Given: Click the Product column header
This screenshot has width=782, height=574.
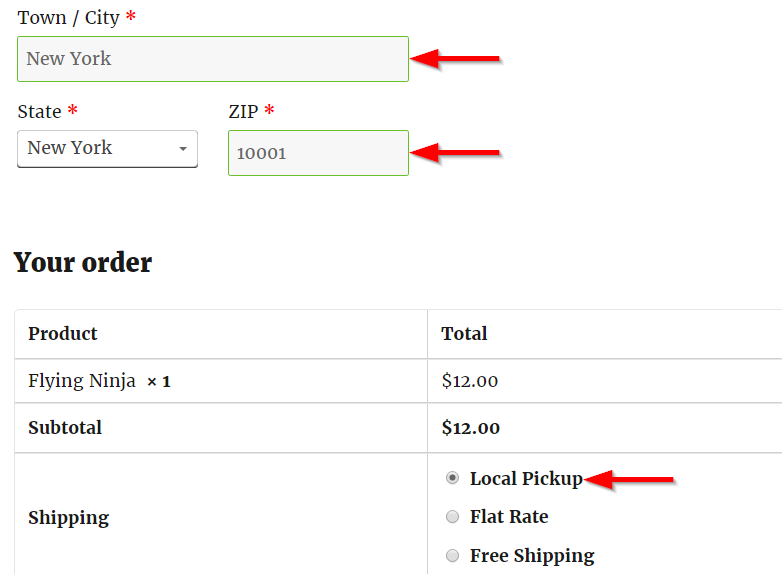Looking at the screenshot, I should [x=63, y=334].
